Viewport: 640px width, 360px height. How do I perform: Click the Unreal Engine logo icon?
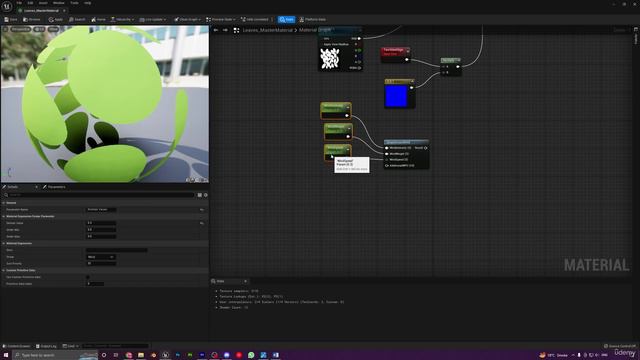[x=7, y=6]
